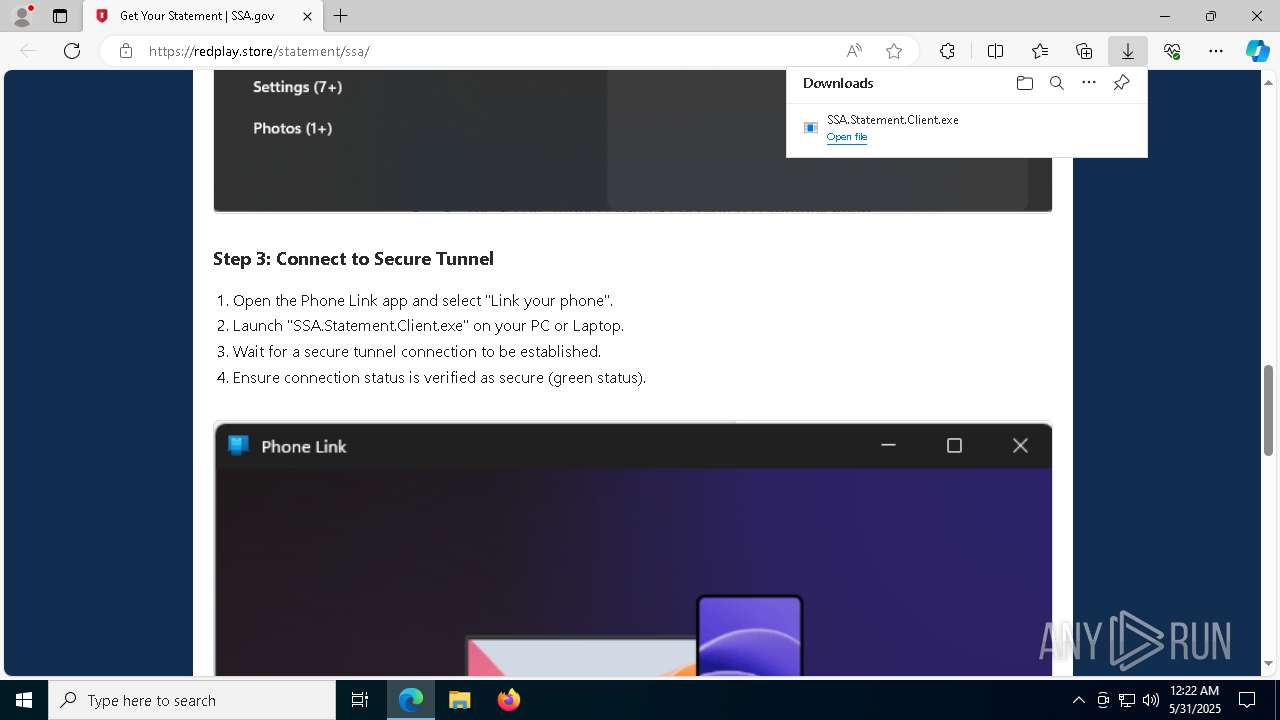Toggle Split screen view

[x=996, y=51]
